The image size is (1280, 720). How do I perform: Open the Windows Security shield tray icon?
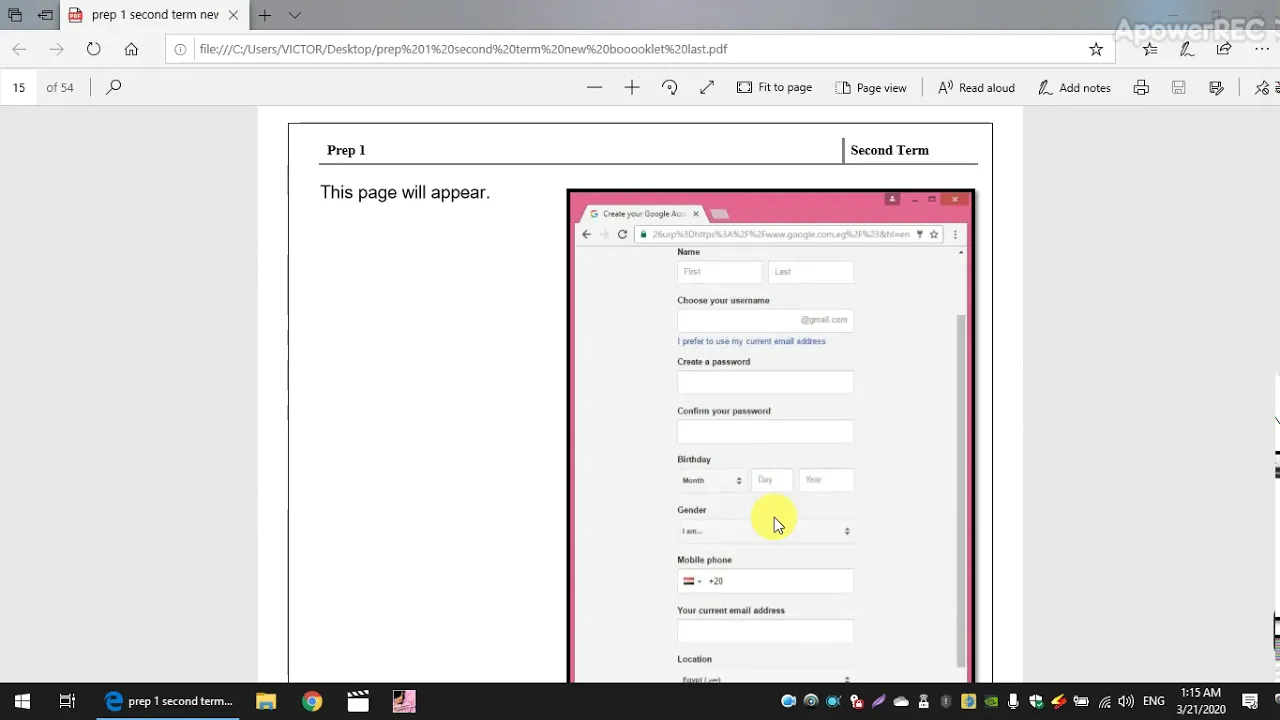tap(1036, 701)
